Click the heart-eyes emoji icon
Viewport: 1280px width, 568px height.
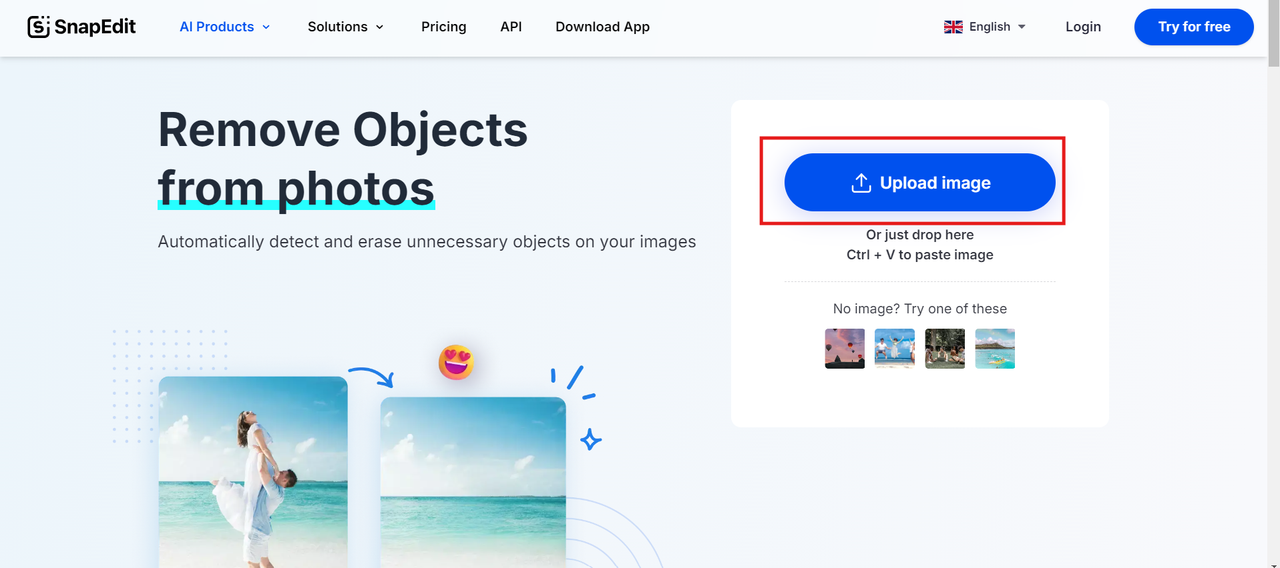tap(456, 362)
